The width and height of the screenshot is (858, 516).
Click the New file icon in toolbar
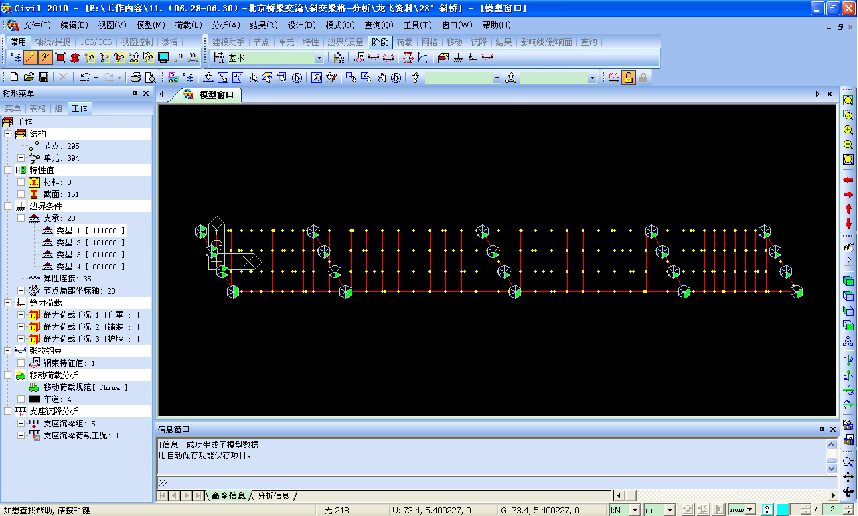click(x=15, y=77)
